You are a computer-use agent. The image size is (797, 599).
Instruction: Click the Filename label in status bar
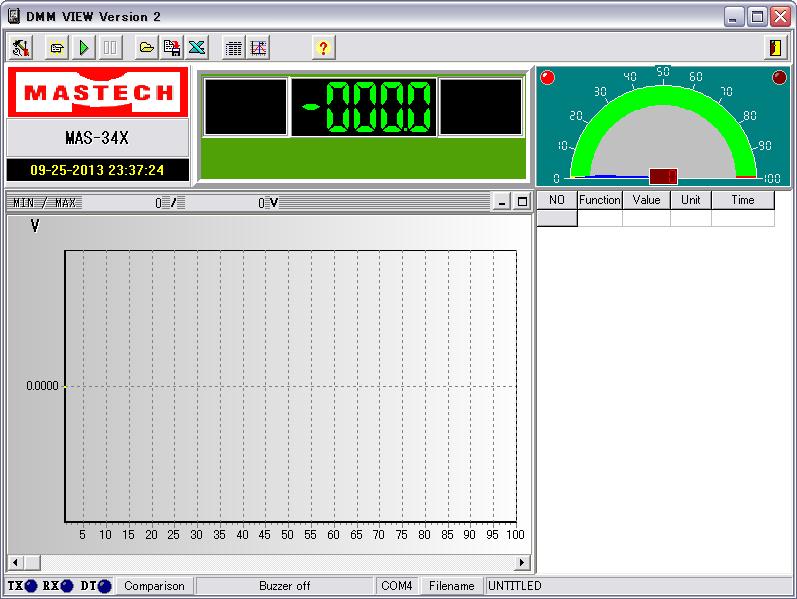click(451, 586)
